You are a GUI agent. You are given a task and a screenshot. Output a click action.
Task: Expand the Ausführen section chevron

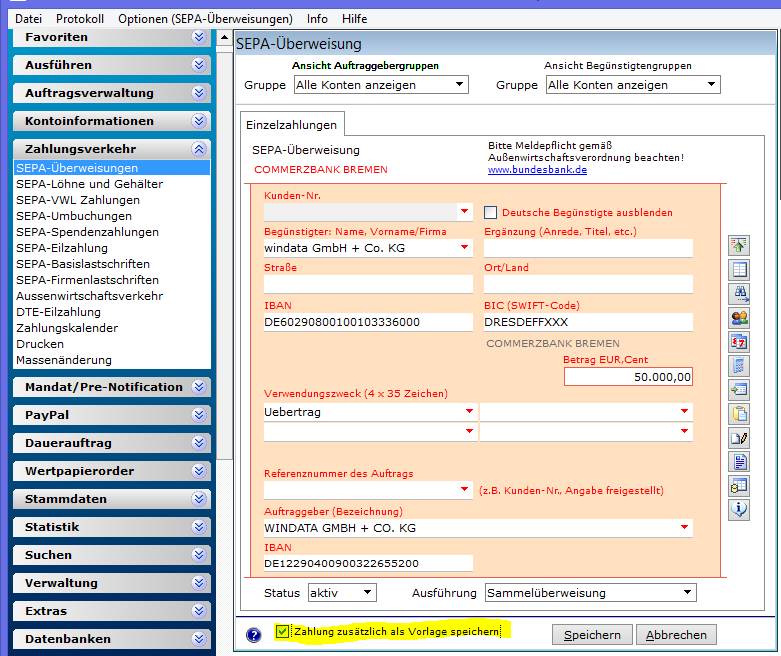[199, 65]
